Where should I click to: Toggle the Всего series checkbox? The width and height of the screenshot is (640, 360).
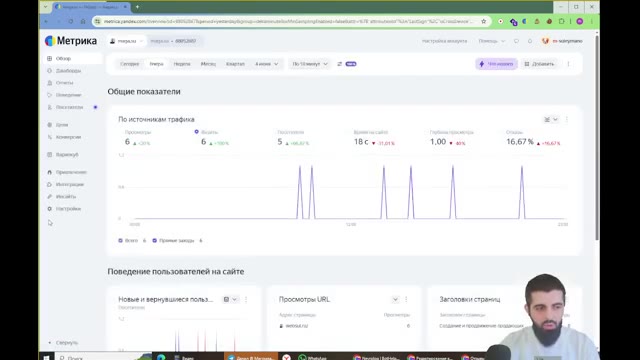[x=120, y=240]
